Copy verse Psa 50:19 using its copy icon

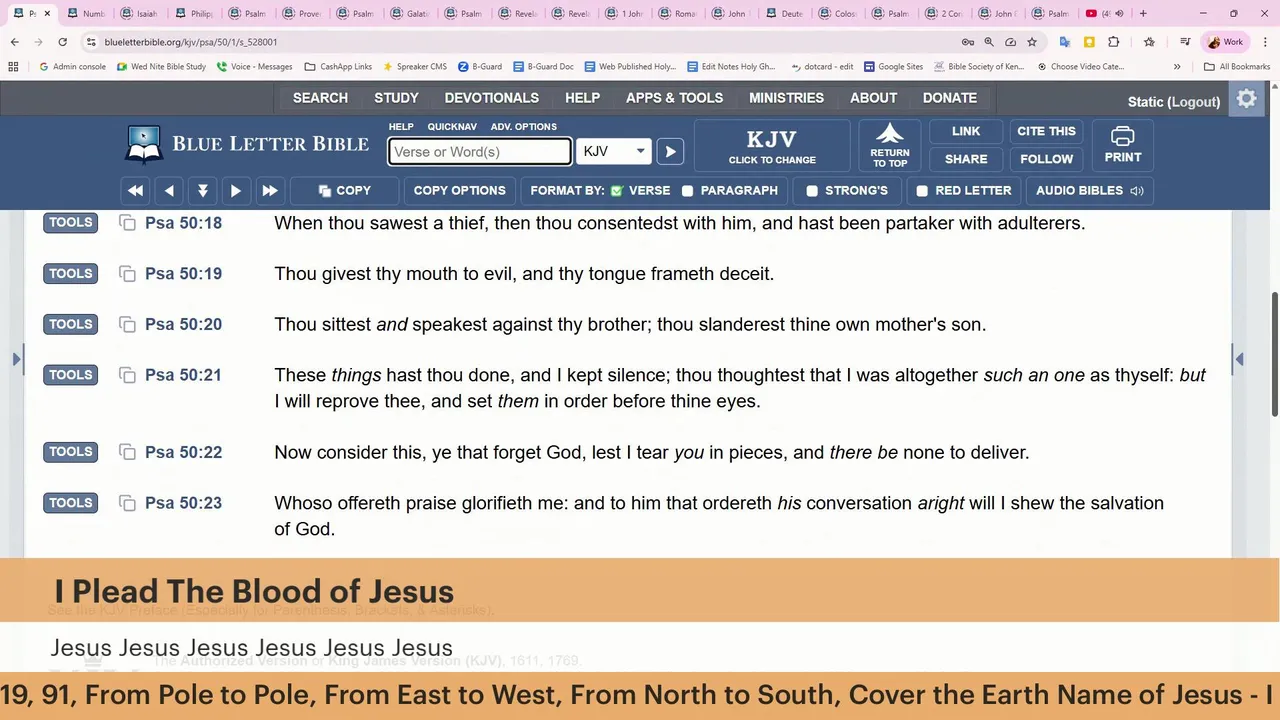pos(127,274)
